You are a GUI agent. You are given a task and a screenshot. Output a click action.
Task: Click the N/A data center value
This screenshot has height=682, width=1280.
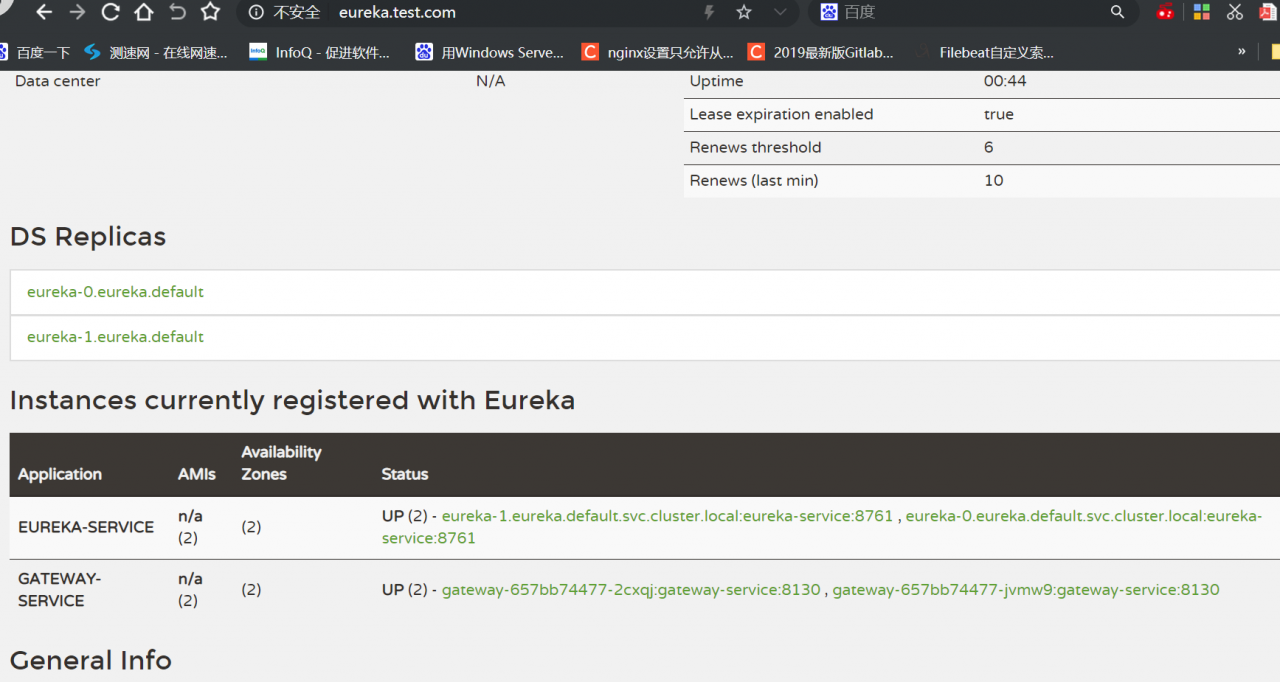(490, 81)
